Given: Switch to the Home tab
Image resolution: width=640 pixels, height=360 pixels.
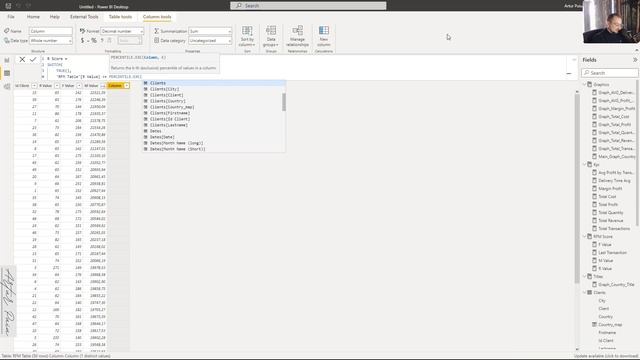Looking at the screenshot, I should [x=33, y=17].
